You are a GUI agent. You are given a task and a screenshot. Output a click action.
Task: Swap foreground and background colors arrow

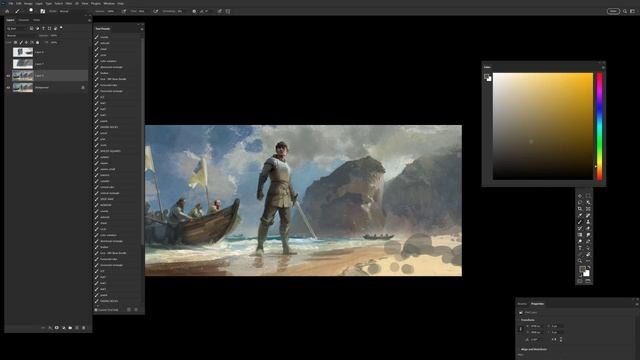(x=589, y=267)
